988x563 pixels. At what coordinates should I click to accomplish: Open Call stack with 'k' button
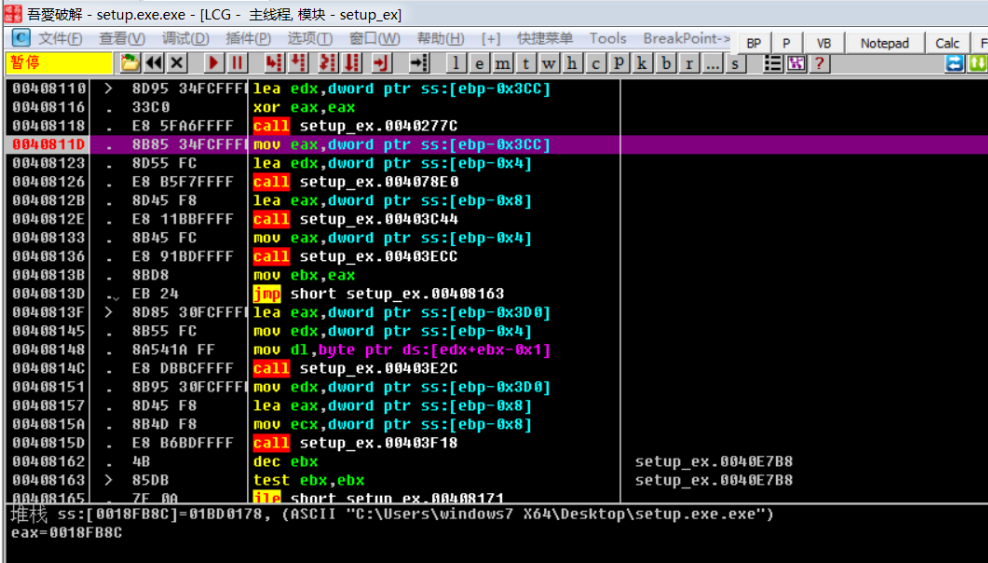(x=642, y=64)
